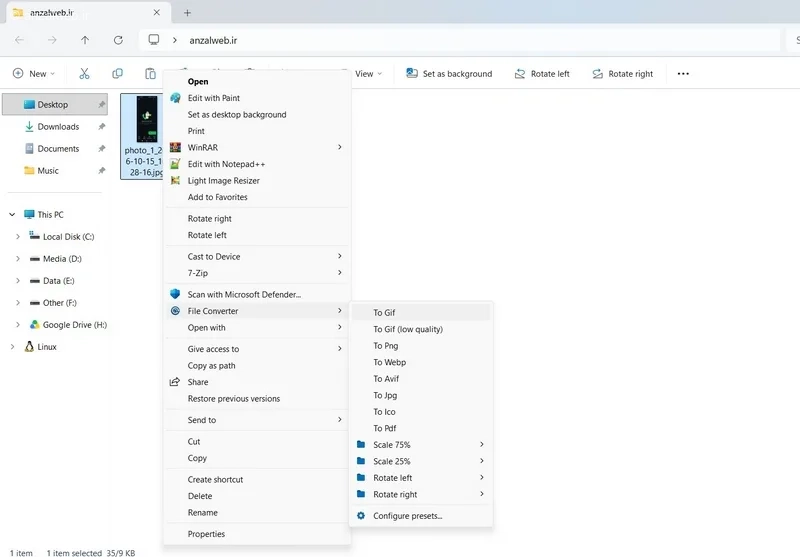Image resolution: width=800 pixels, height=557 pixels.
Task: Expand Data (E:) drive node
Action: [x=18, y=281]
